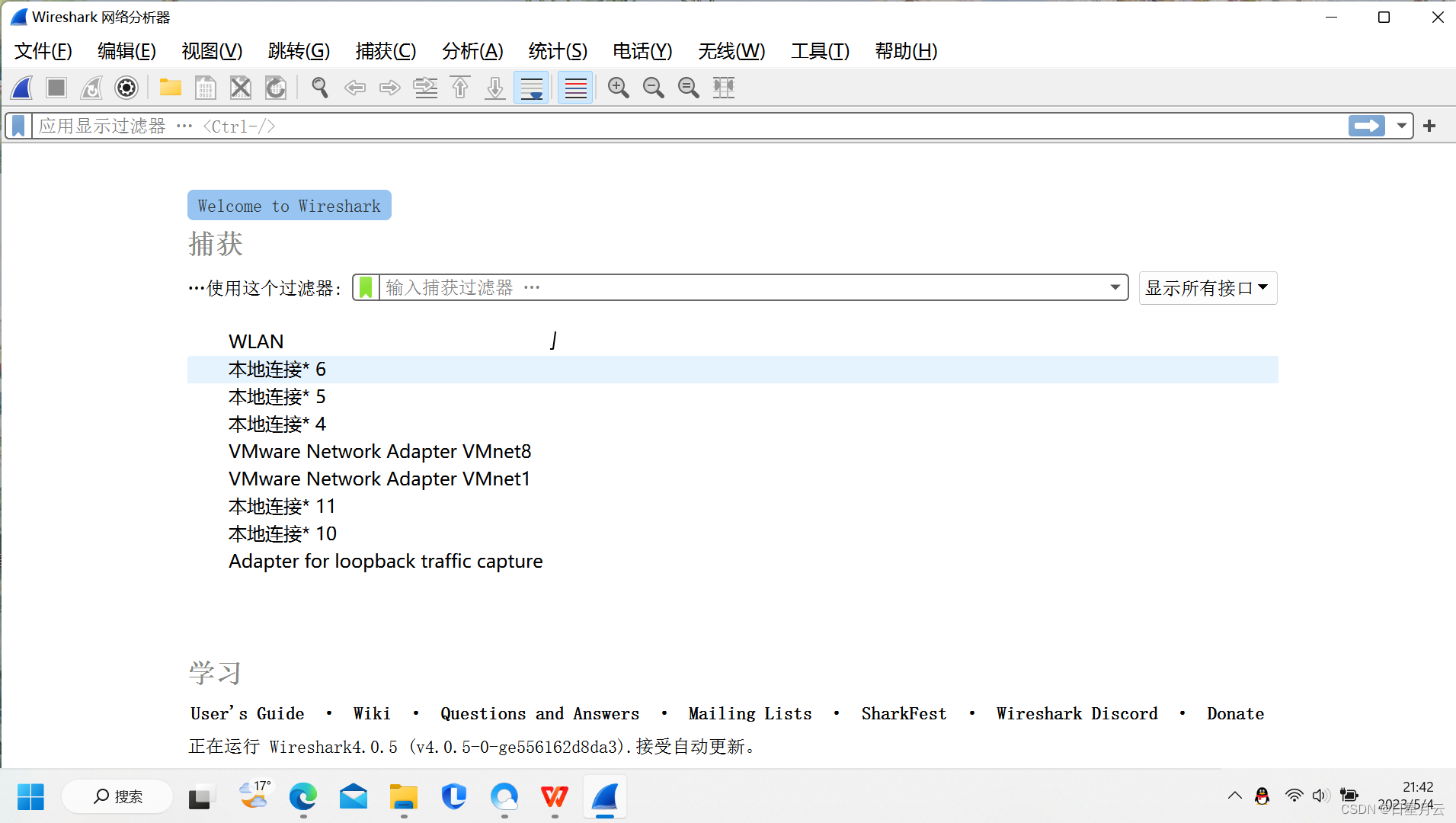Open the Wireshark Discord link
The height and width of the screenshot is (823, 1456).
coord(1077,713)
